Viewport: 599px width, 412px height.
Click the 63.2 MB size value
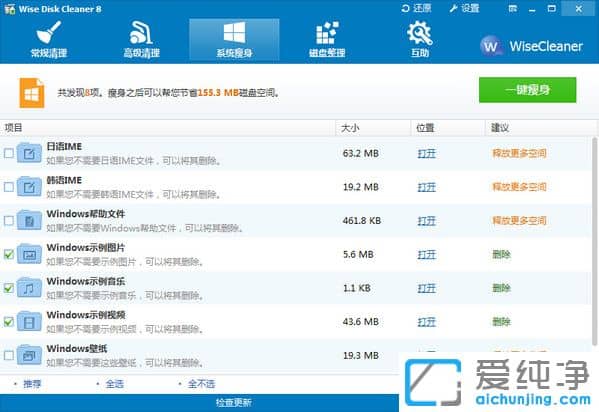361,153
